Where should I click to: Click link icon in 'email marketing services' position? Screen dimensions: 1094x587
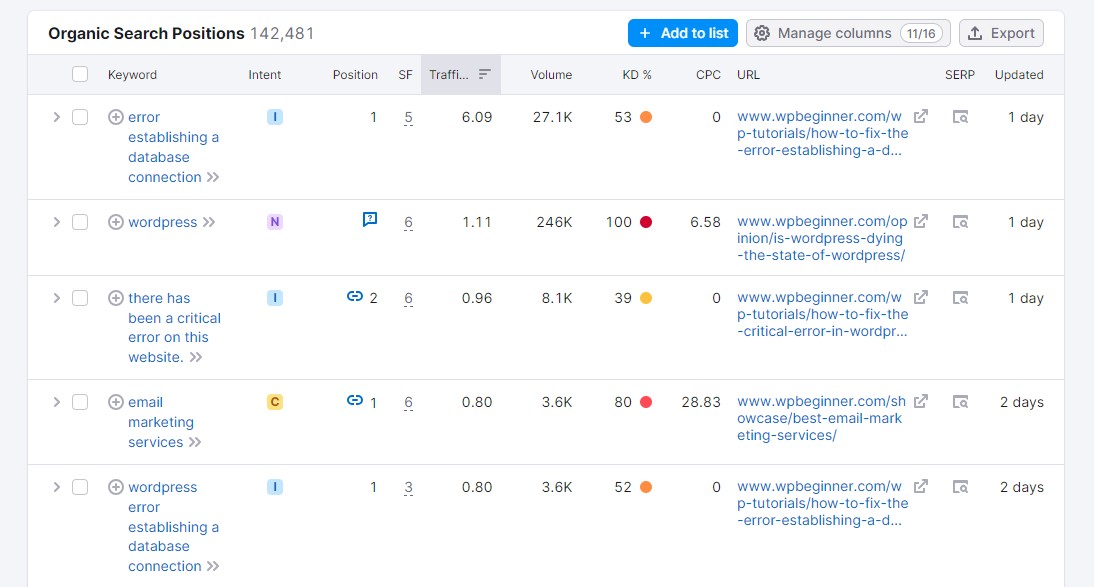(355, 401)
